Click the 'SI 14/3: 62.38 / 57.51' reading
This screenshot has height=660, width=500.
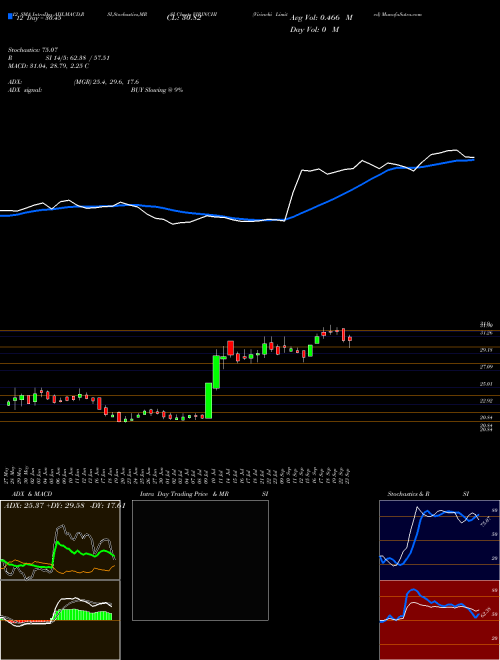point(77,58)
